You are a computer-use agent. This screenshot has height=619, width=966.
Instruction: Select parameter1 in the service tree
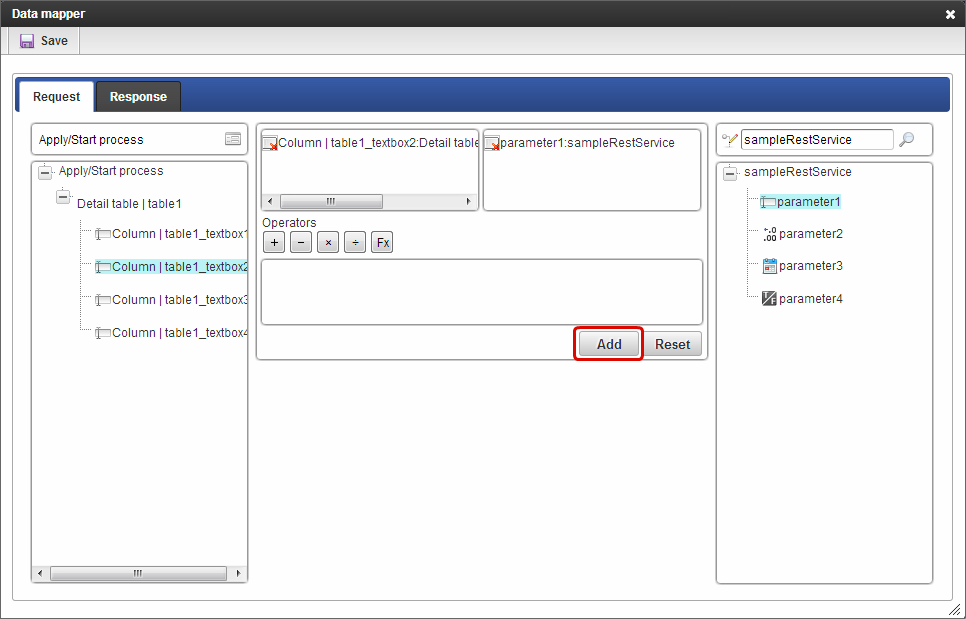800,202
